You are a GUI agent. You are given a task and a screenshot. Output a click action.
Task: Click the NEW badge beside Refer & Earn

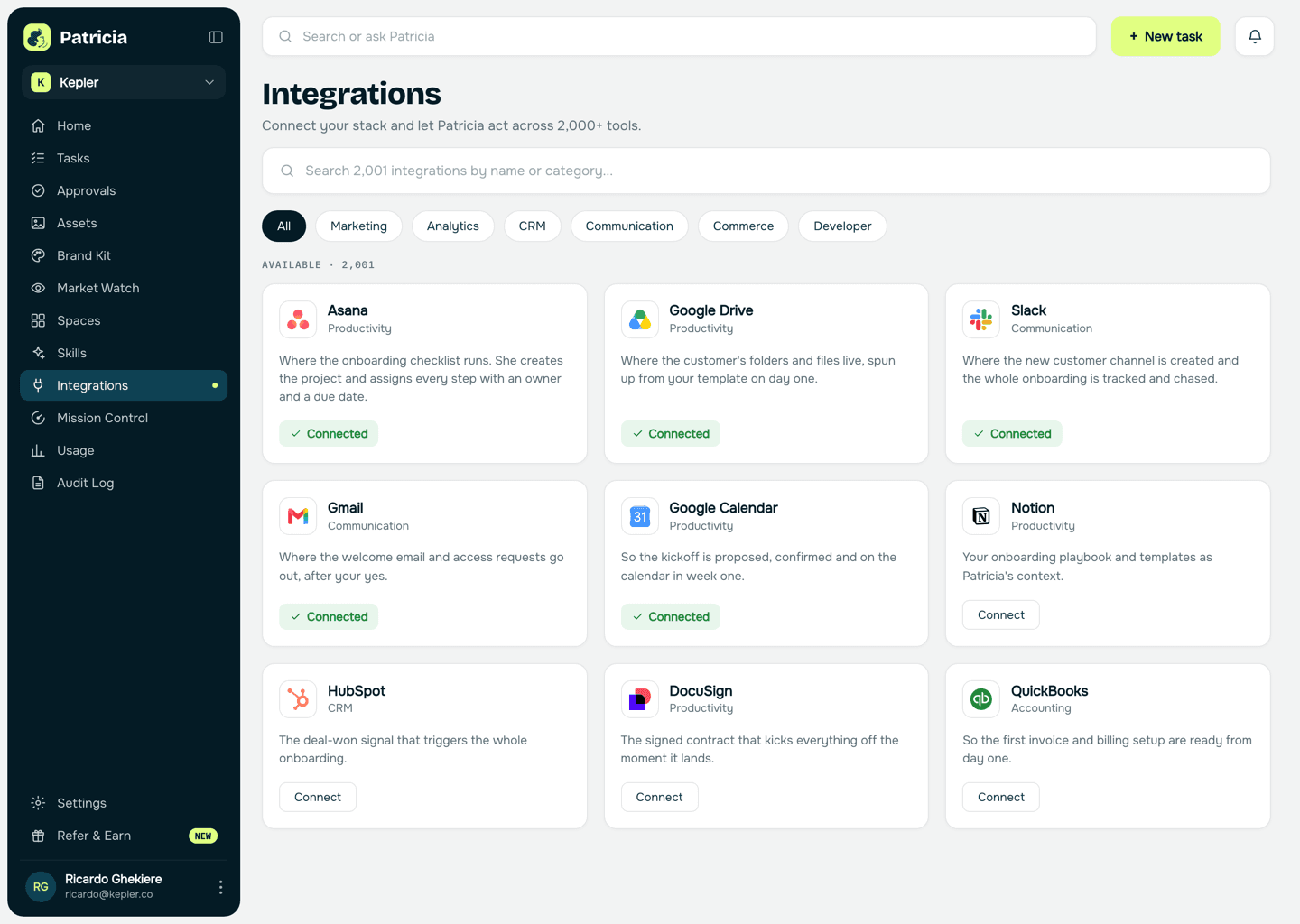coord(203,836)
